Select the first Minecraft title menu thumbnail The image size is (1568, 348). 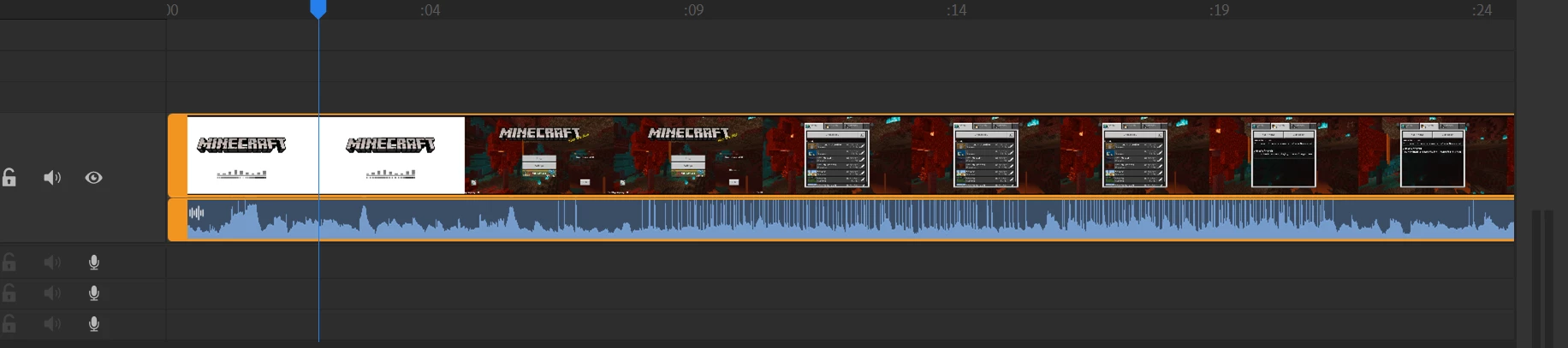click(x=539, y=156)
